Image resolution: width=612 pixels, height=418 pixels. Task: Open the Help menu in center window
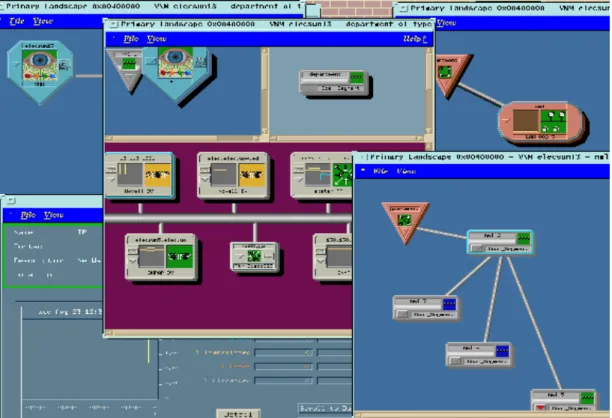[x=415, y=39]
